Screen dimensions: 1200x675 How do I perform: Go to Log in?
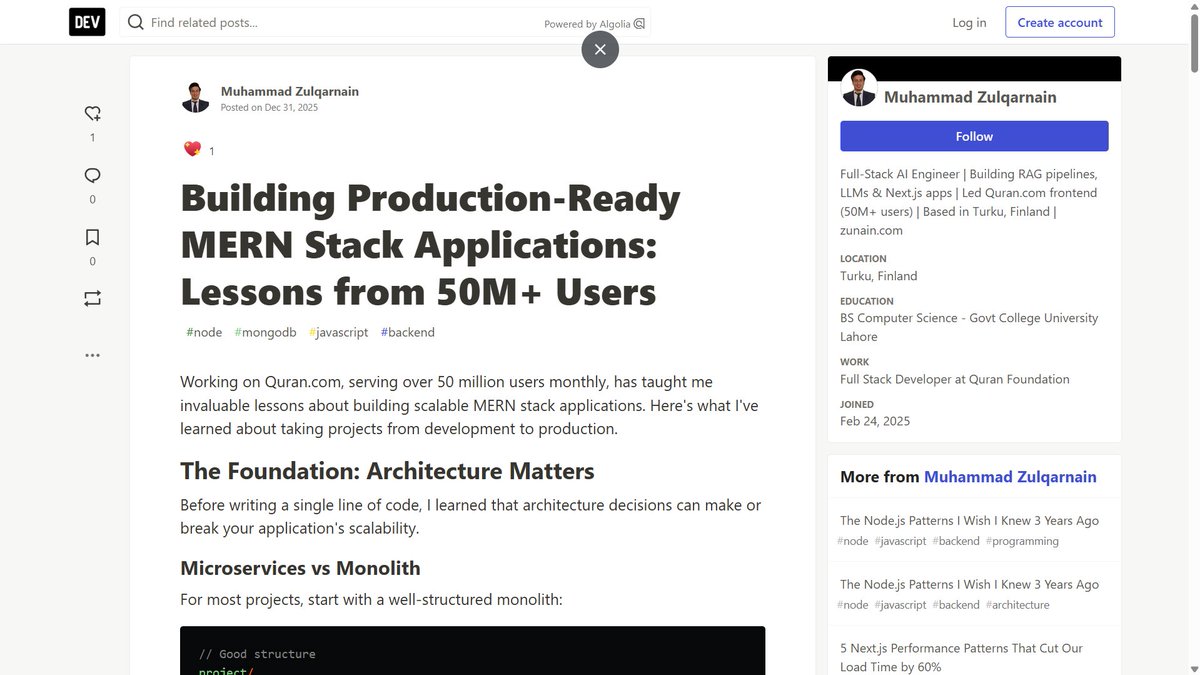969,22
